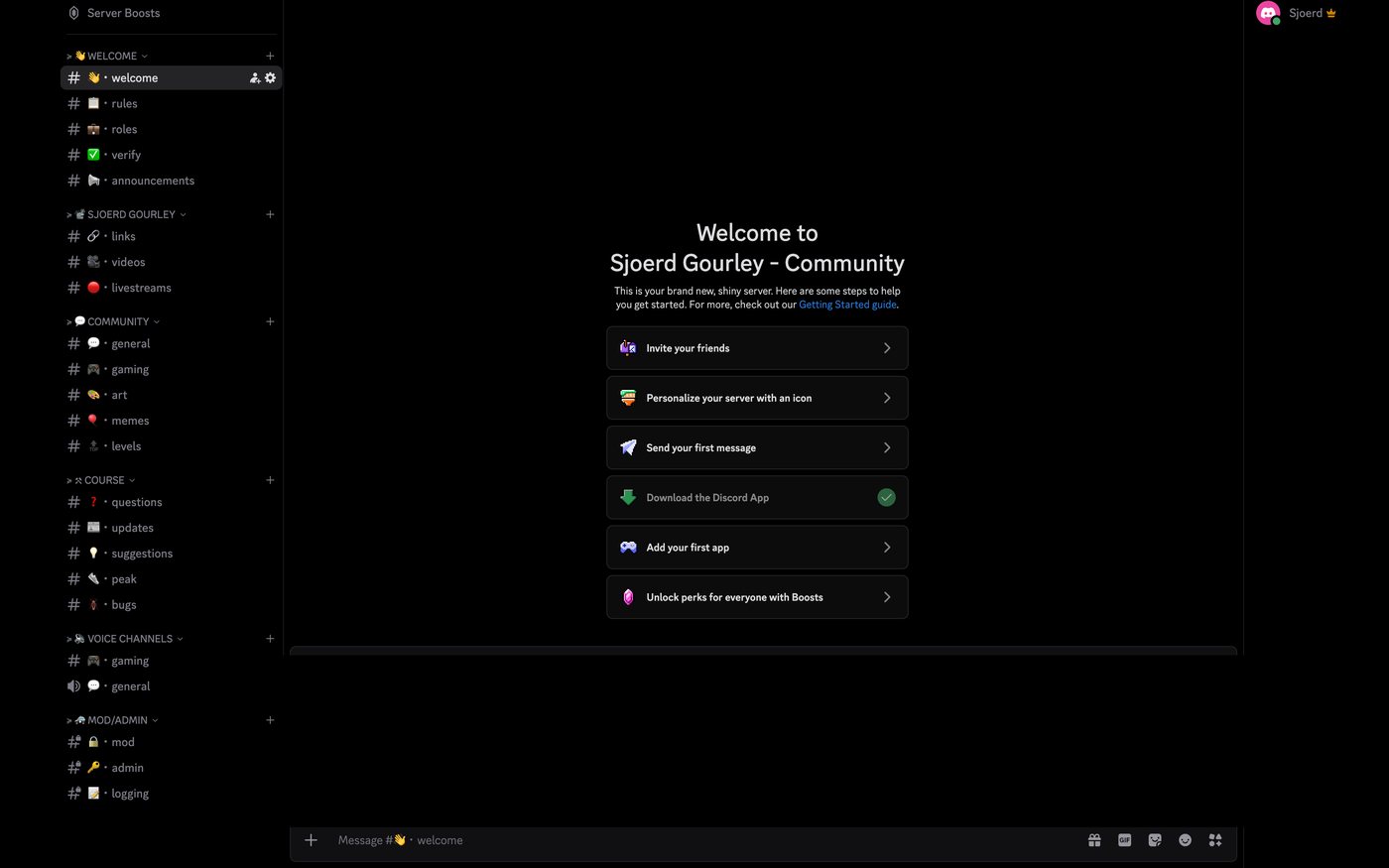Click the green download arrow icon
Image resolution: width=1389 pixels, height=868 pixels.
coord(628,498)
